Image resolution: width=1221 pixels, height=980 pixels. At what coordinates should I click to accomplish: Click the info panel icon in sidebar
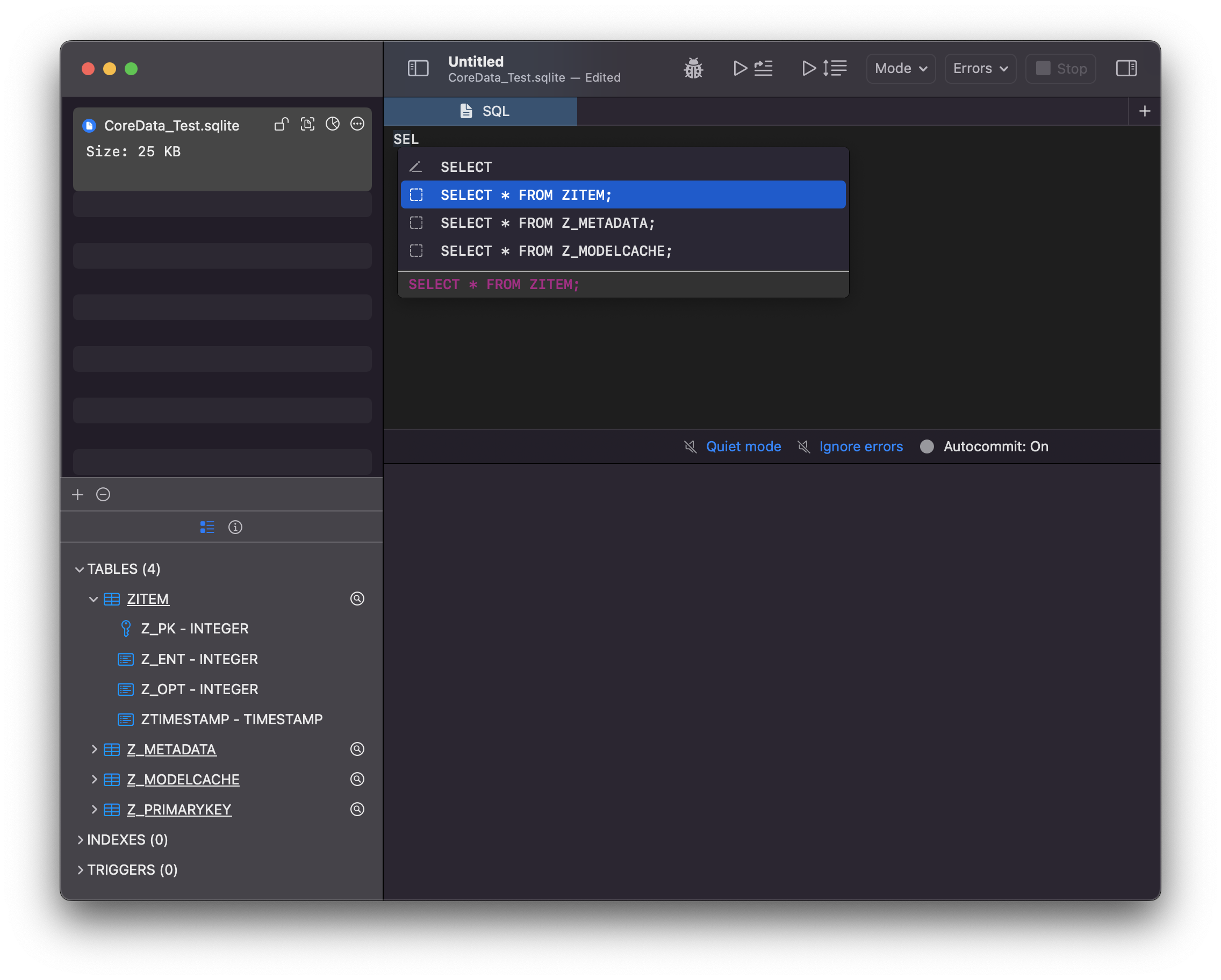pos(234,527)
